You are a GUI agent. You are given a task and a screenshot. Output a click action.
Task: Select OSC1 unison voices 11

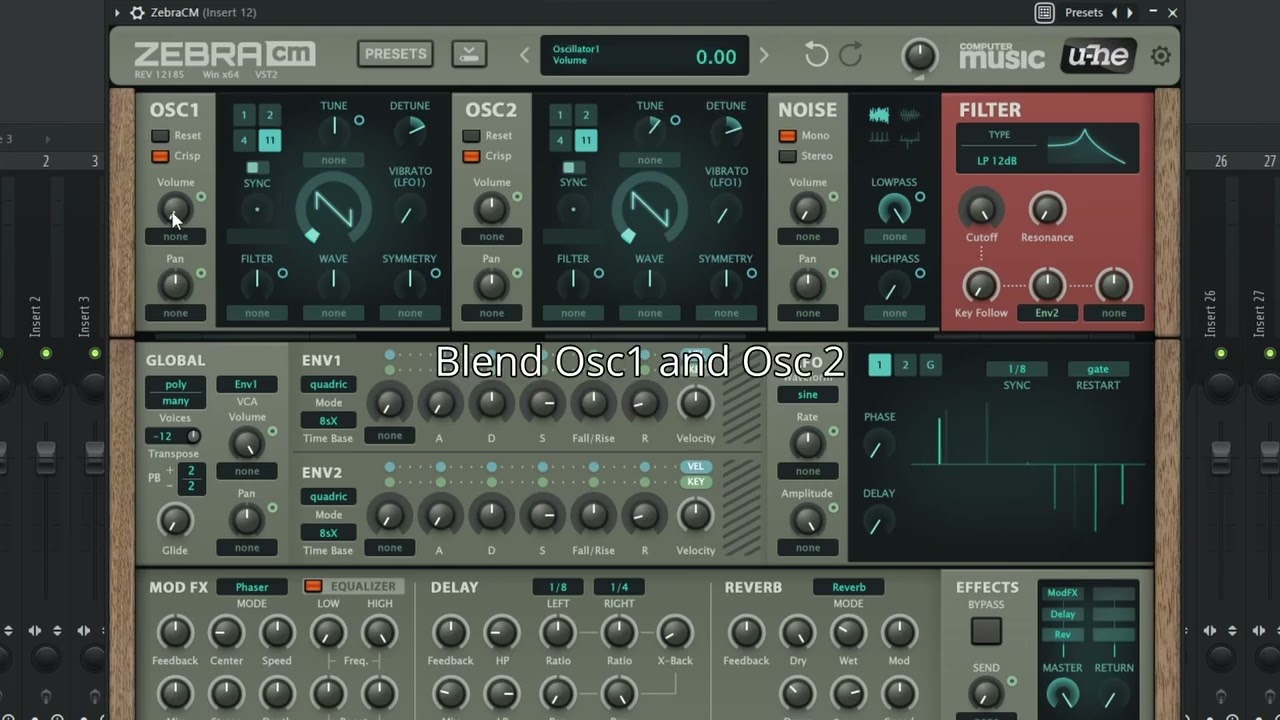coord(270,140)
